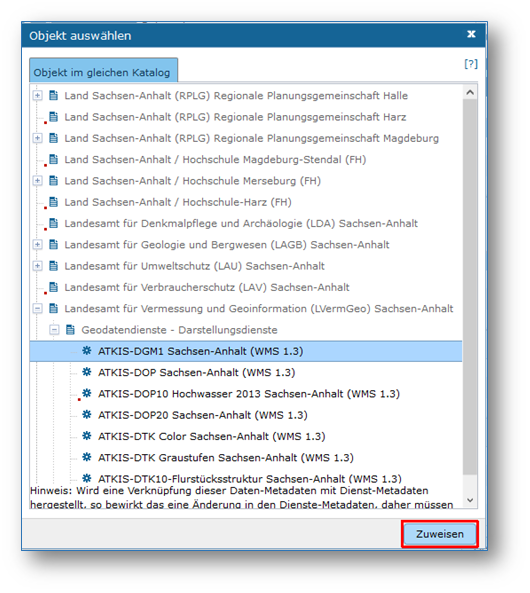Select 'ATKIS-DTK10-Flurstücksstruktur Sachsen-Anhalt' row
Screen dimensions: 530x593
(246, 478)
